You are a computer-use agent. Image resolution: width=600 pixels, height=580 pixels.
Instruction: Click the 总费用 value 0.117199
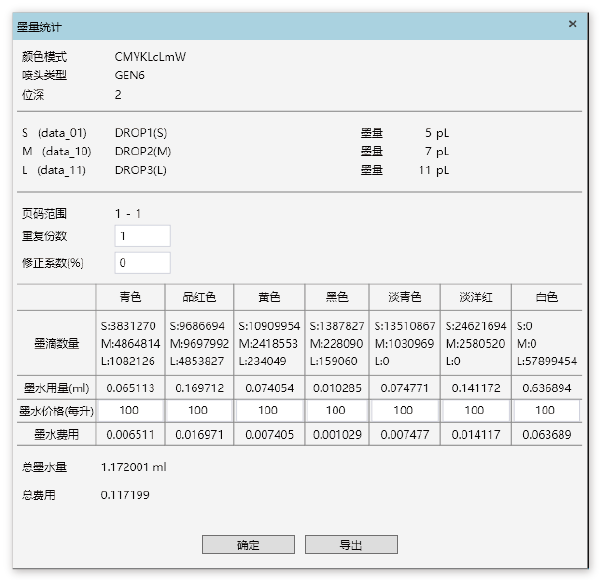126,494
